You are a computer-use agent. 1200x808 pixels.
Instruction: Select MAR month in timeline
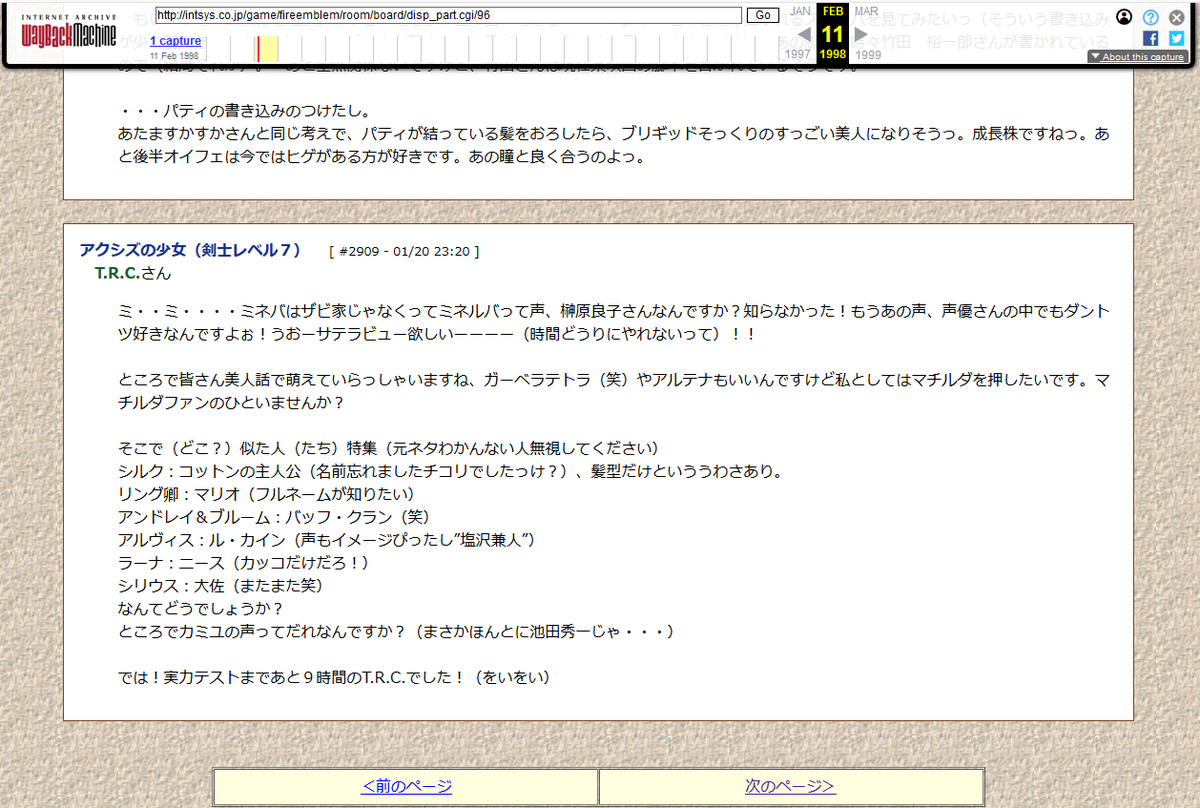[866, 11]
